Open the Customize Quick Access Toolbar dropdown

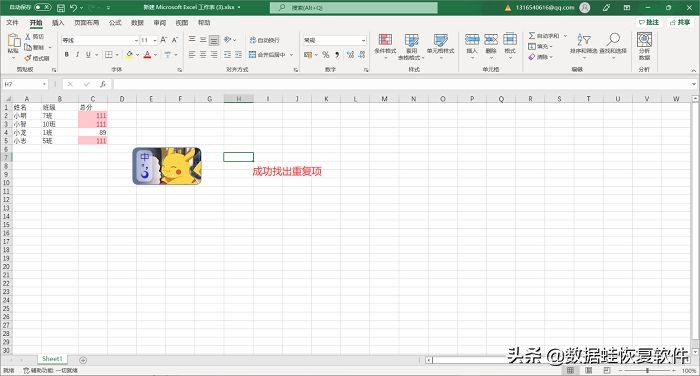pos(108,8)
